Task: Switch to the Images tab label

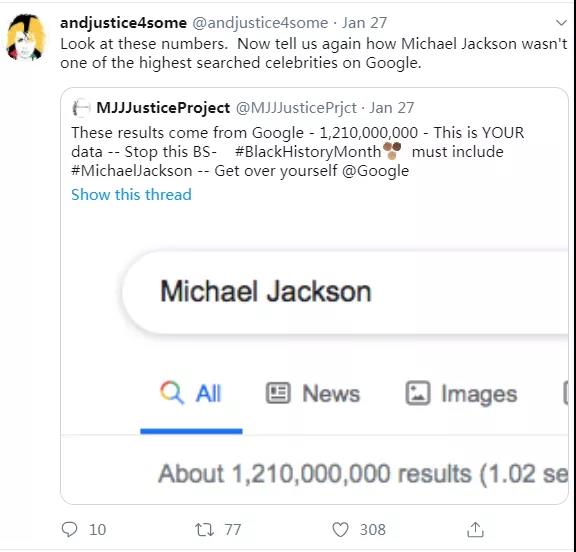Action: coord(479,394)
